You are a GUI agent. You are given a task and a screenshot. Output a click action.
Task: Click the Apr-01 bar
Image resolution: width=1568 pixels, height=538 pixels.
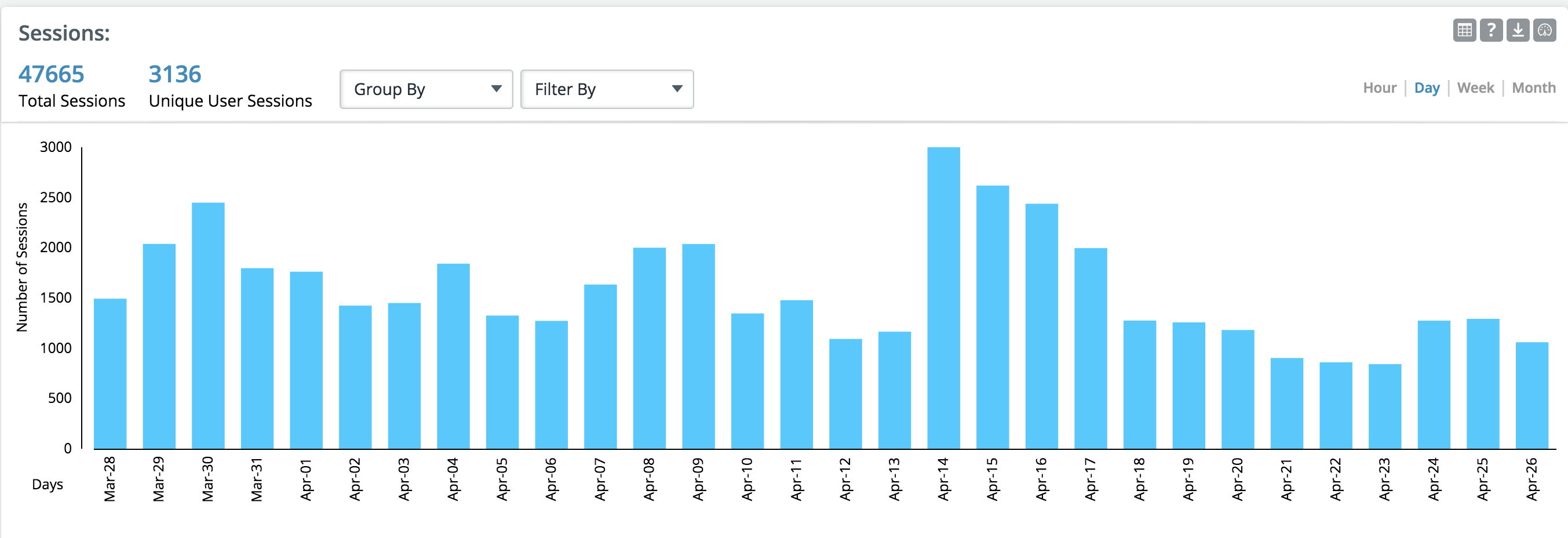(x=306, y=361)
